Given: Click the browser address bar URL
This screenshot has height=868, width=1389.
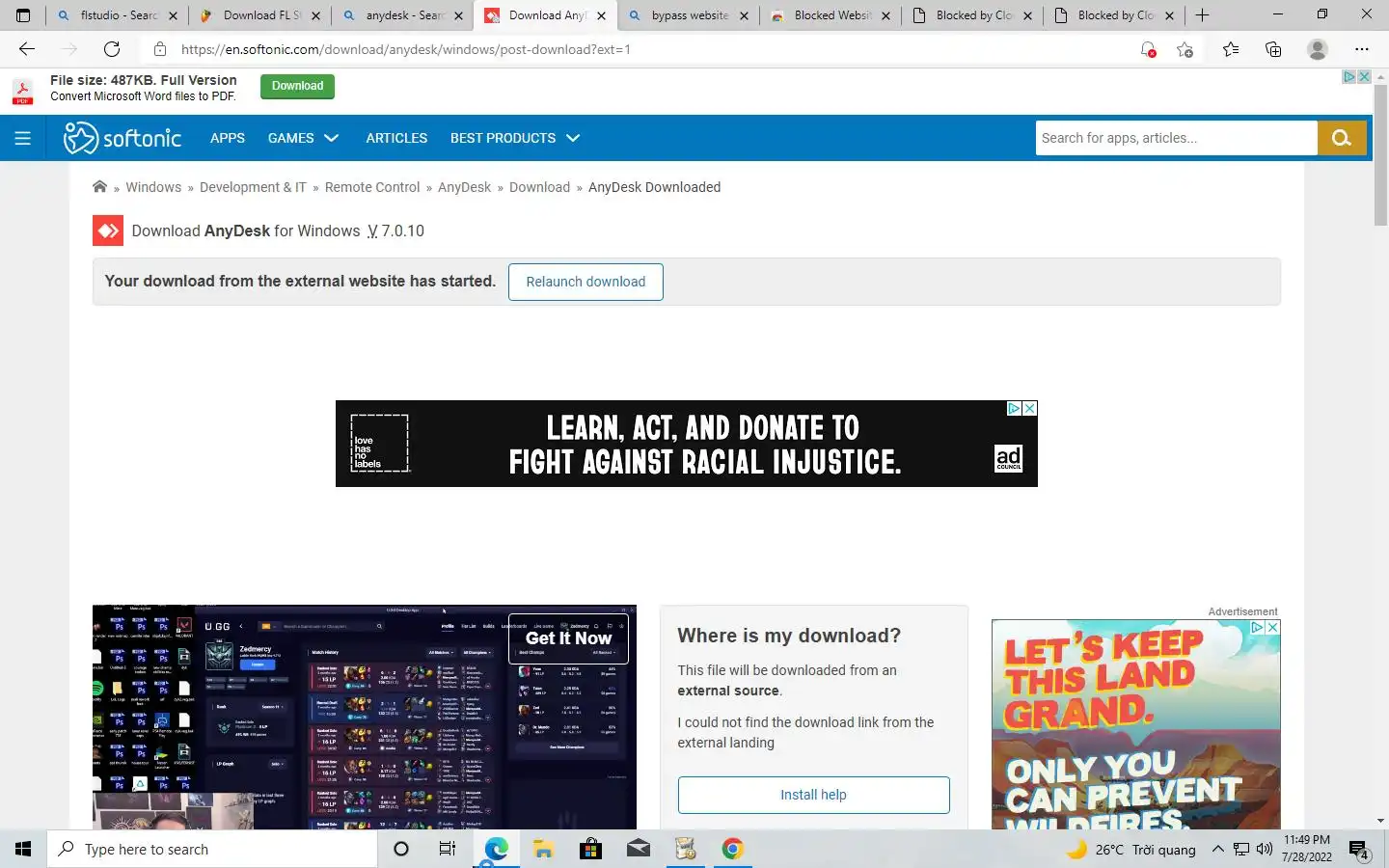Looking at the screenshot, I should pos(405,49).
